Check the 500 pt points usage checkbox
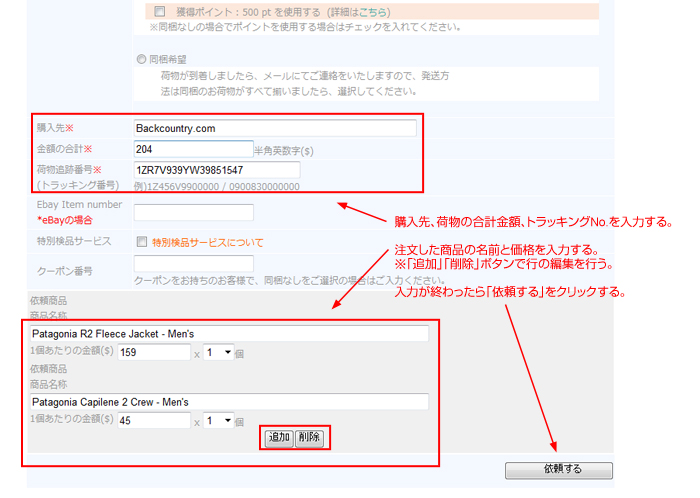 point(160,12)
